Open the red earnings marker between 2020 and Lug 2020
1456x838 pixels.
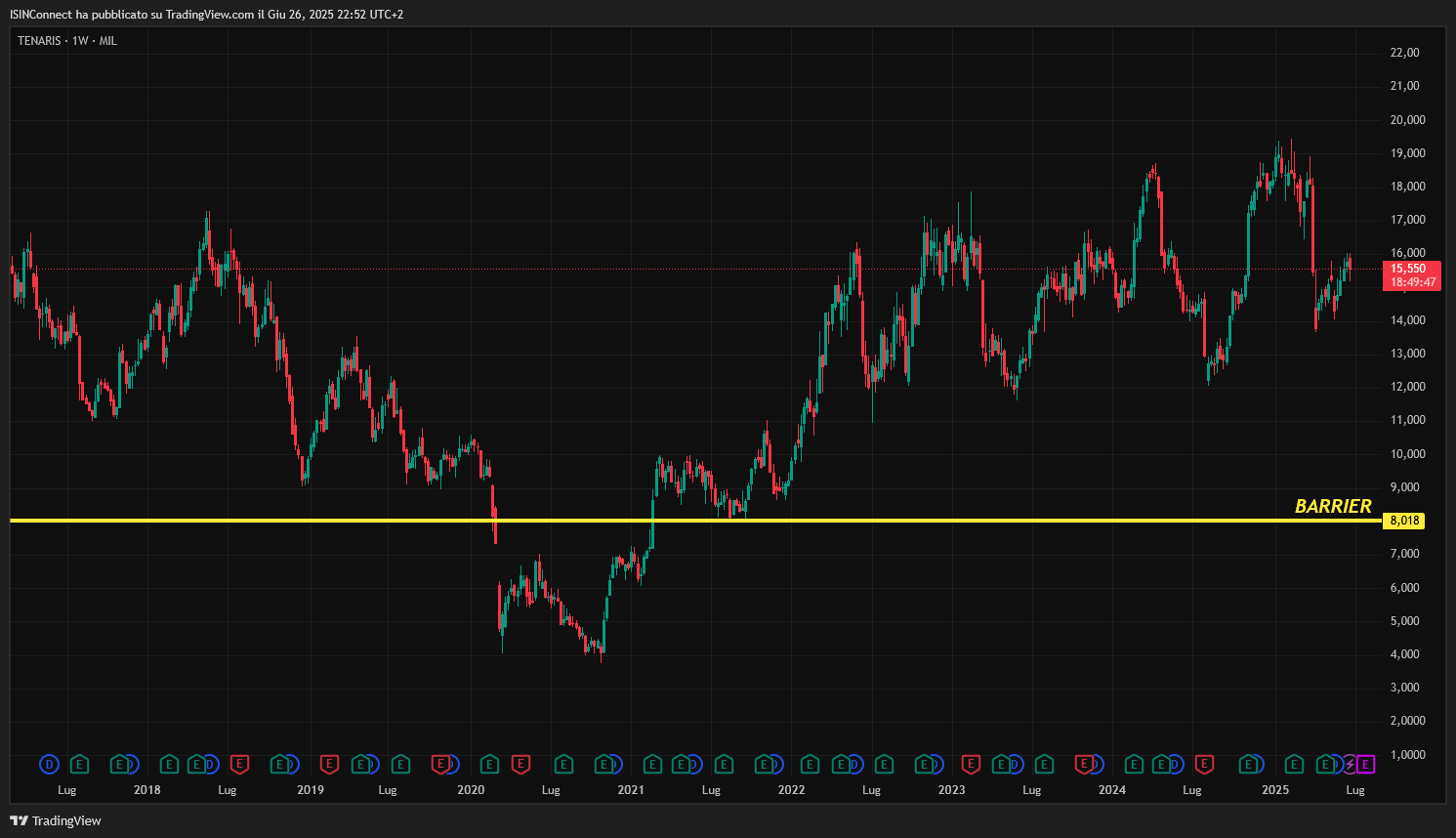tap(520, 765)
